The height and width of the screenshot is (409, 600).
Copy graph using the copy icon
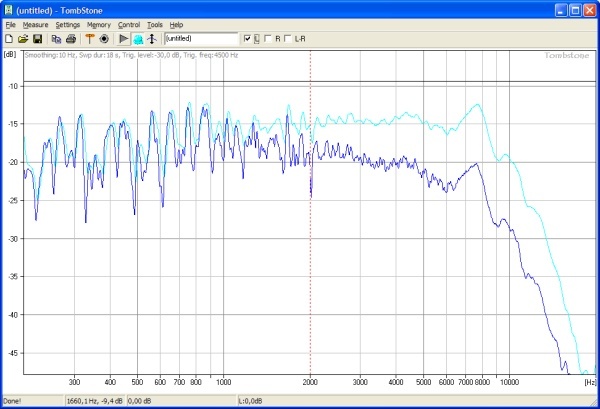tap(56, 39)
